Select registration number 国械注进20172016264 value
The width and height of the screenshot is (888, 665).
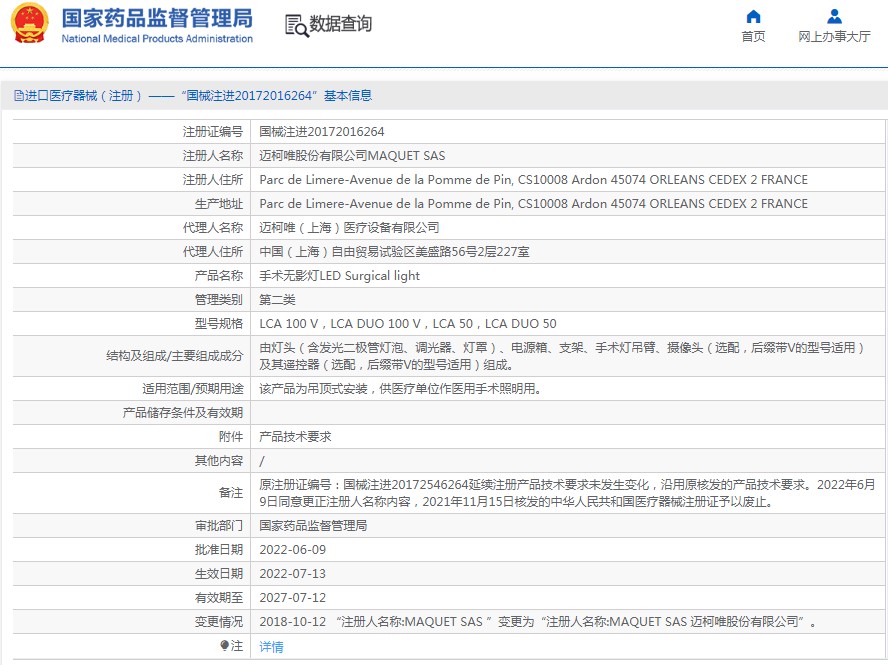point(322,131)
